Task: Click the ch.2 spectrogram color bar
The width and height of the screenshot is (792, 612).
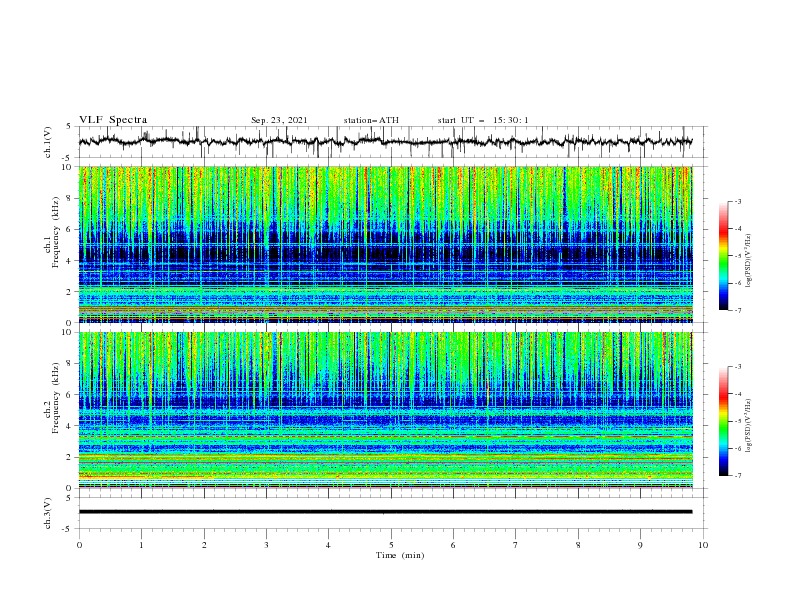Action: [x=723, y=421]
